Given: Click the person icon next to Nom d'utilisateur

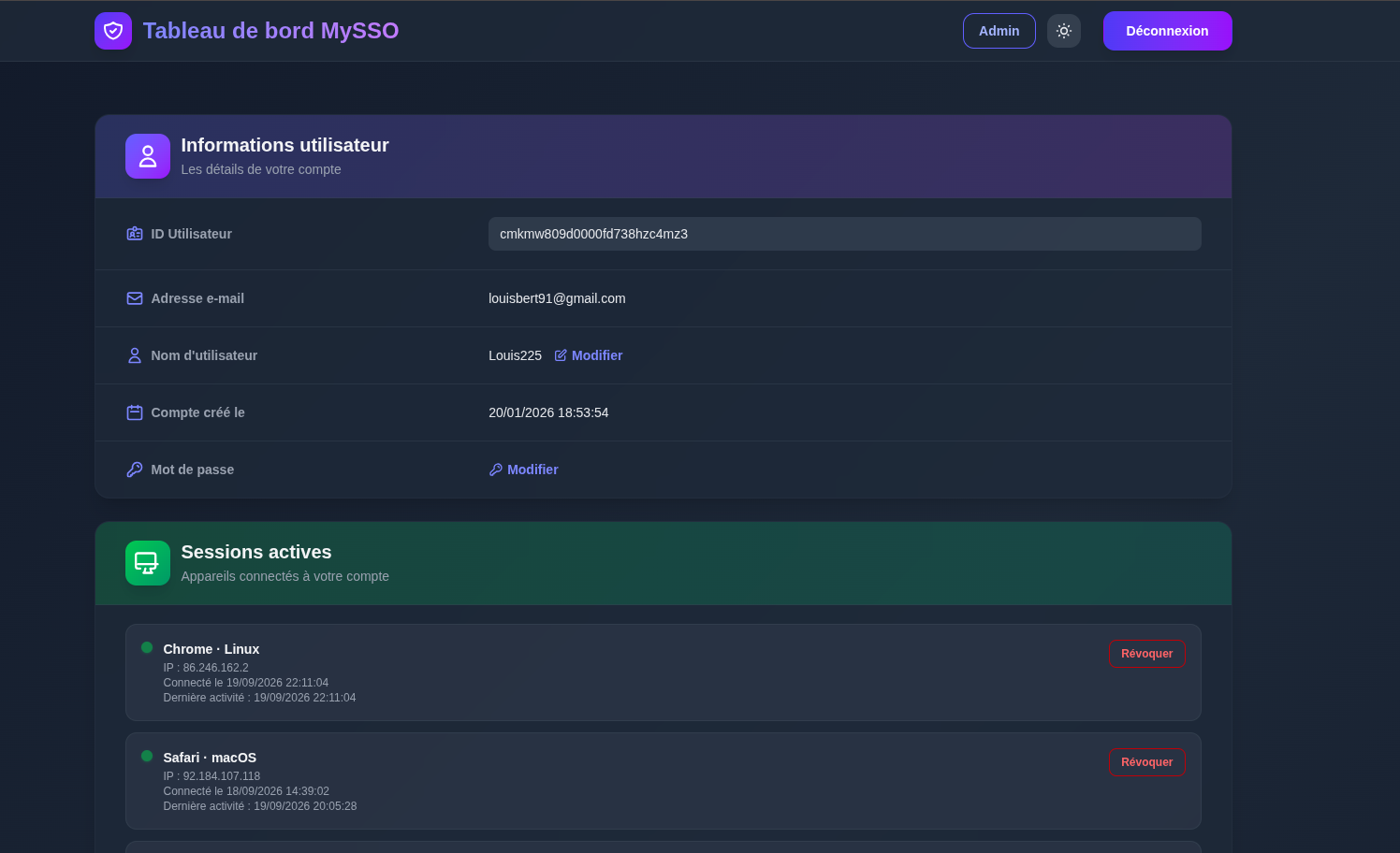Looking at the screenshot, I should (135, 355).
